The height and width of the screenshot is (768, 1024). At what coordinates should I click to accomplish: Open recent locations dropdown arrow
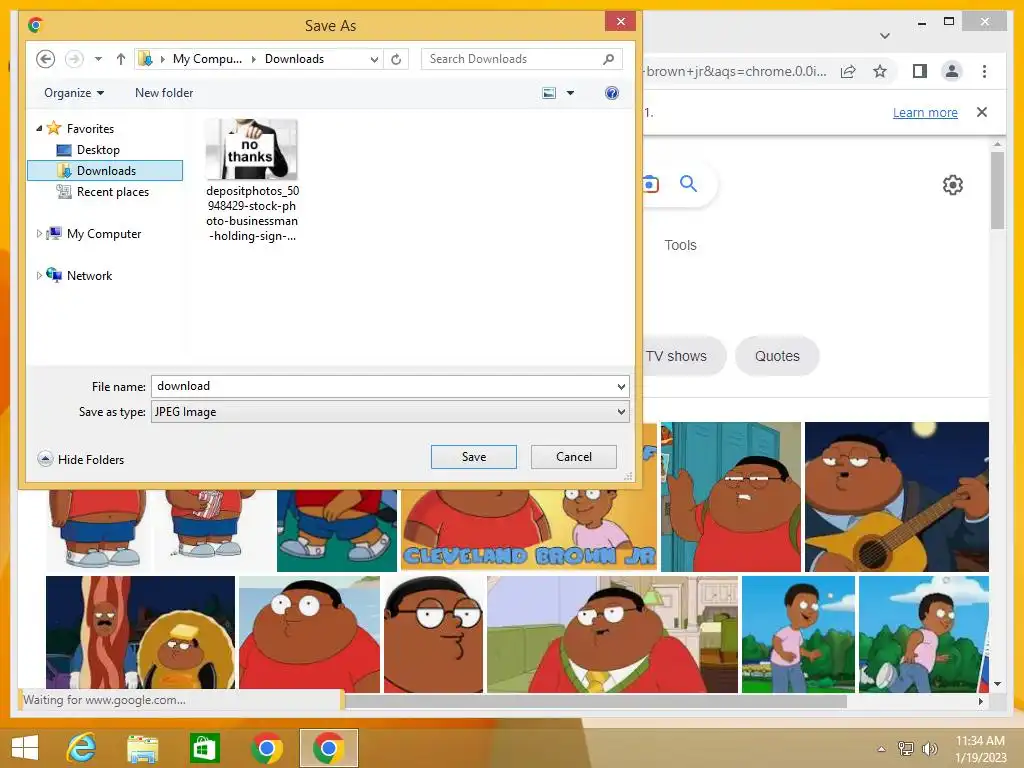[98, 59]
